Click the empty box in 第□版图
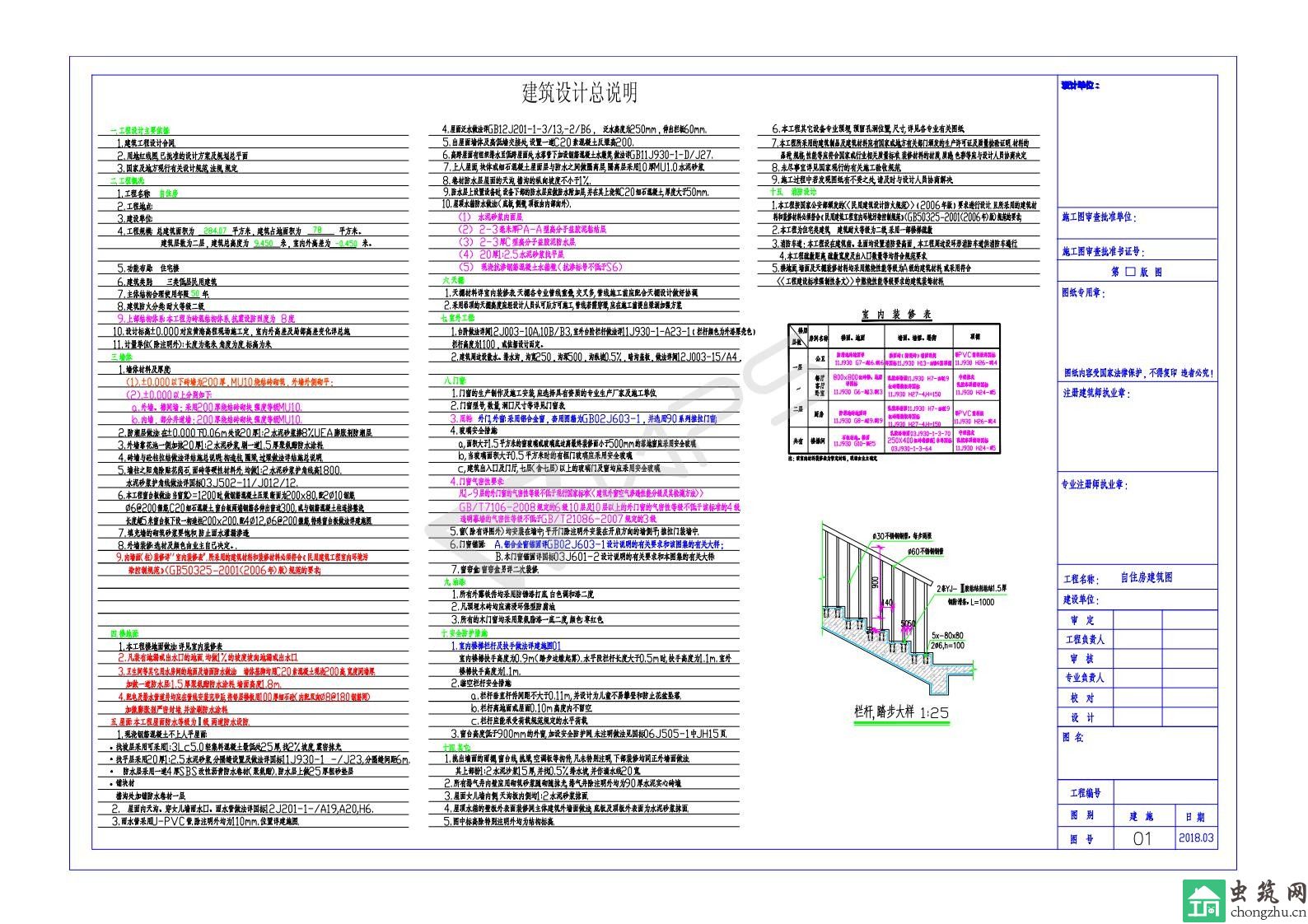Screen dimensions: 1308x924 pos(1130,272)
